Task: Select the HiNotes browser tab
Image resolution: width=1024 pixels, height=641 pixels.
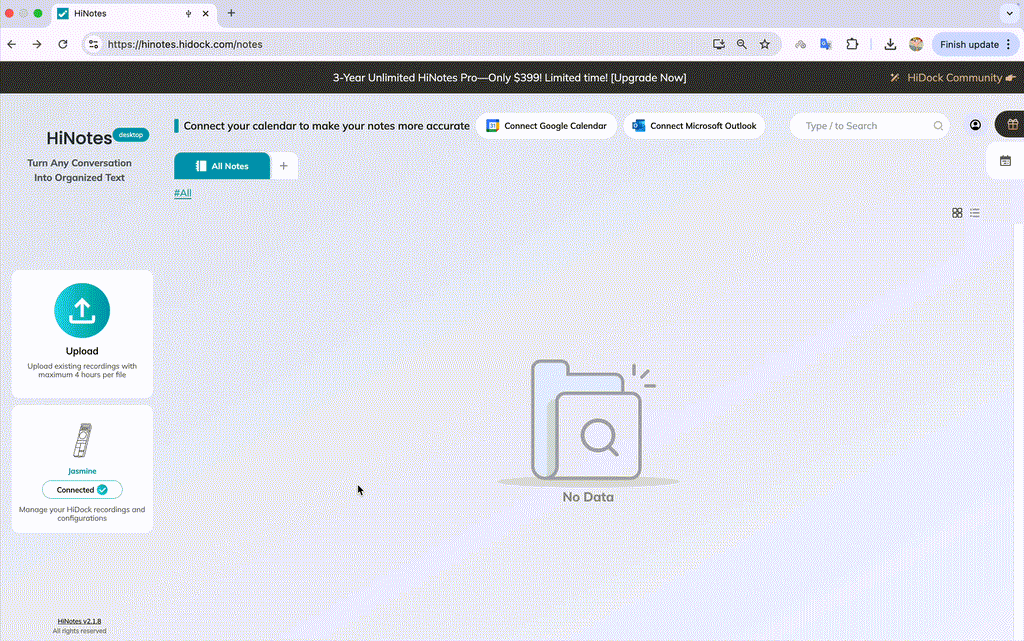Action: [134, 14]
